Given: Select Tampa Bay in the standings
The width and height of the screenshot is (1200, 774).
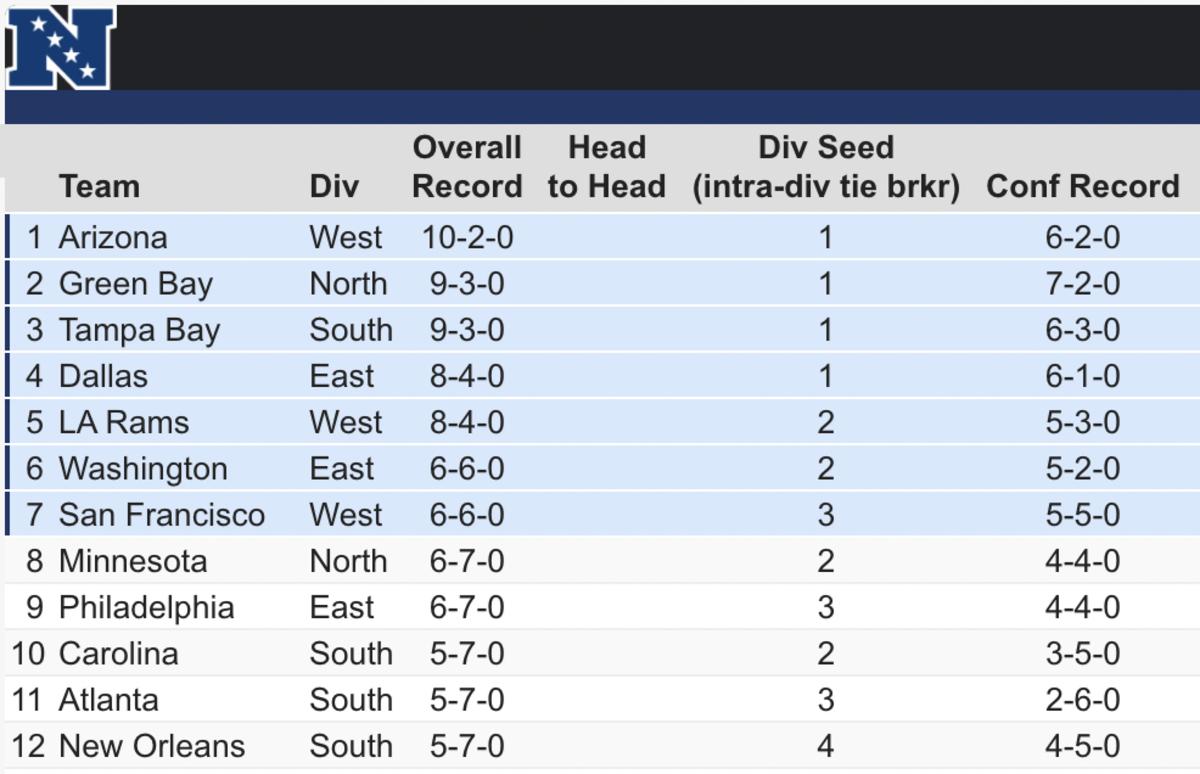Looking at the screenshot, I should [139, 330].
